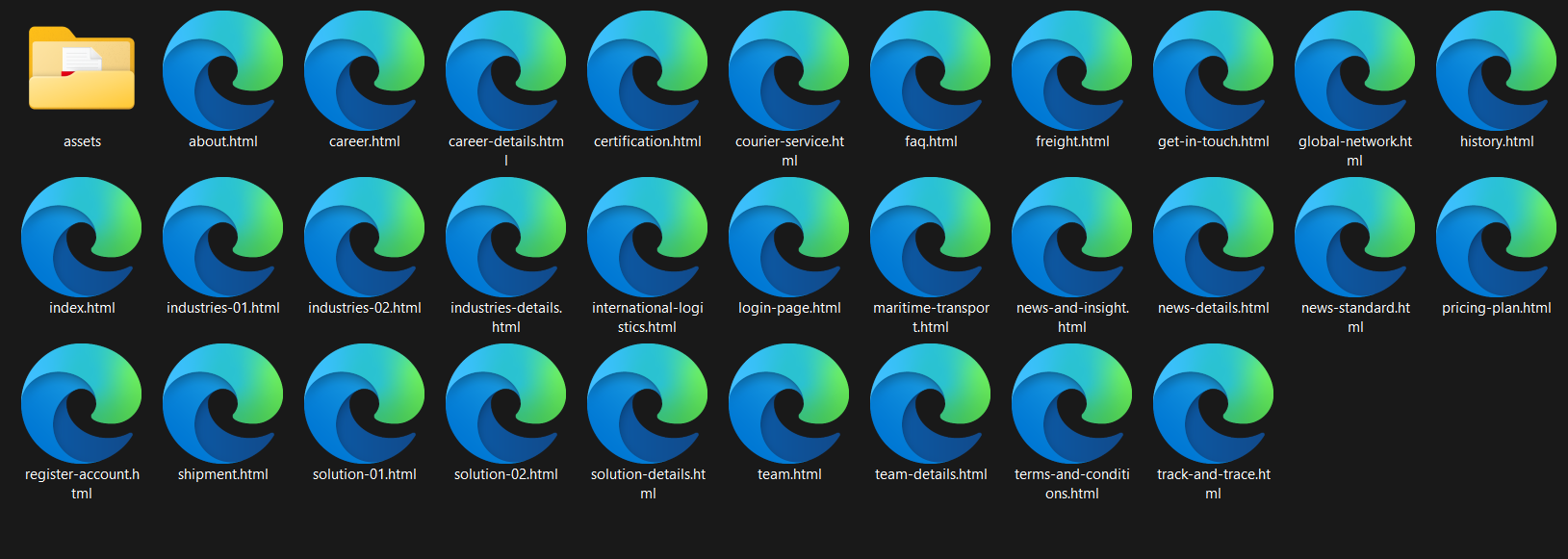Click the 'solution-02.html' file name text

pos(506,474)
